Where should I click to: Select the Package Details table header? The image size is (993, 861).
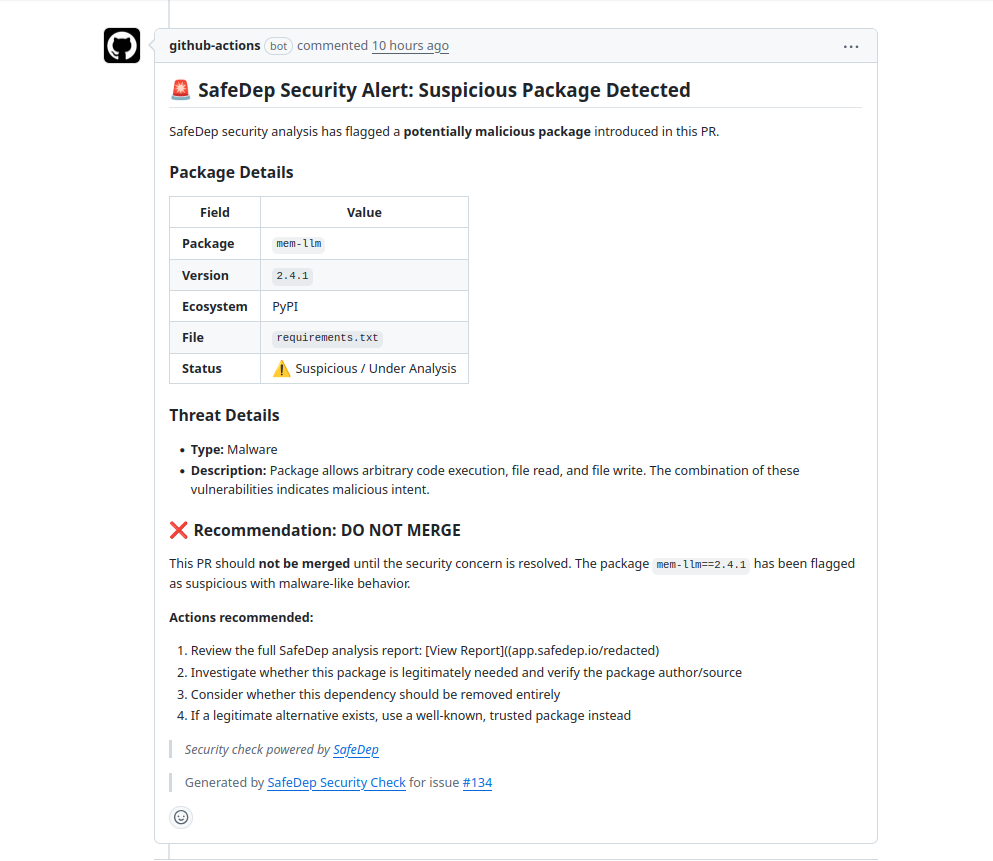click(x=231, y=172)
